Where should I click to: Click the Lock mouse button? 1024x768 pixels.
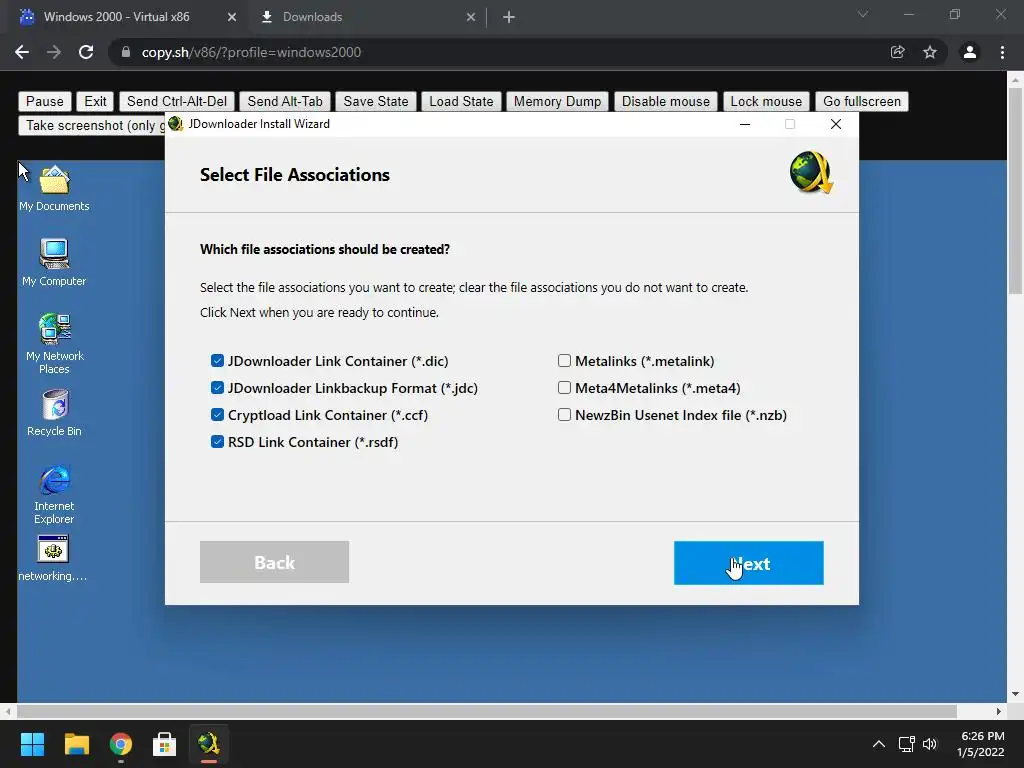(766, 101)
